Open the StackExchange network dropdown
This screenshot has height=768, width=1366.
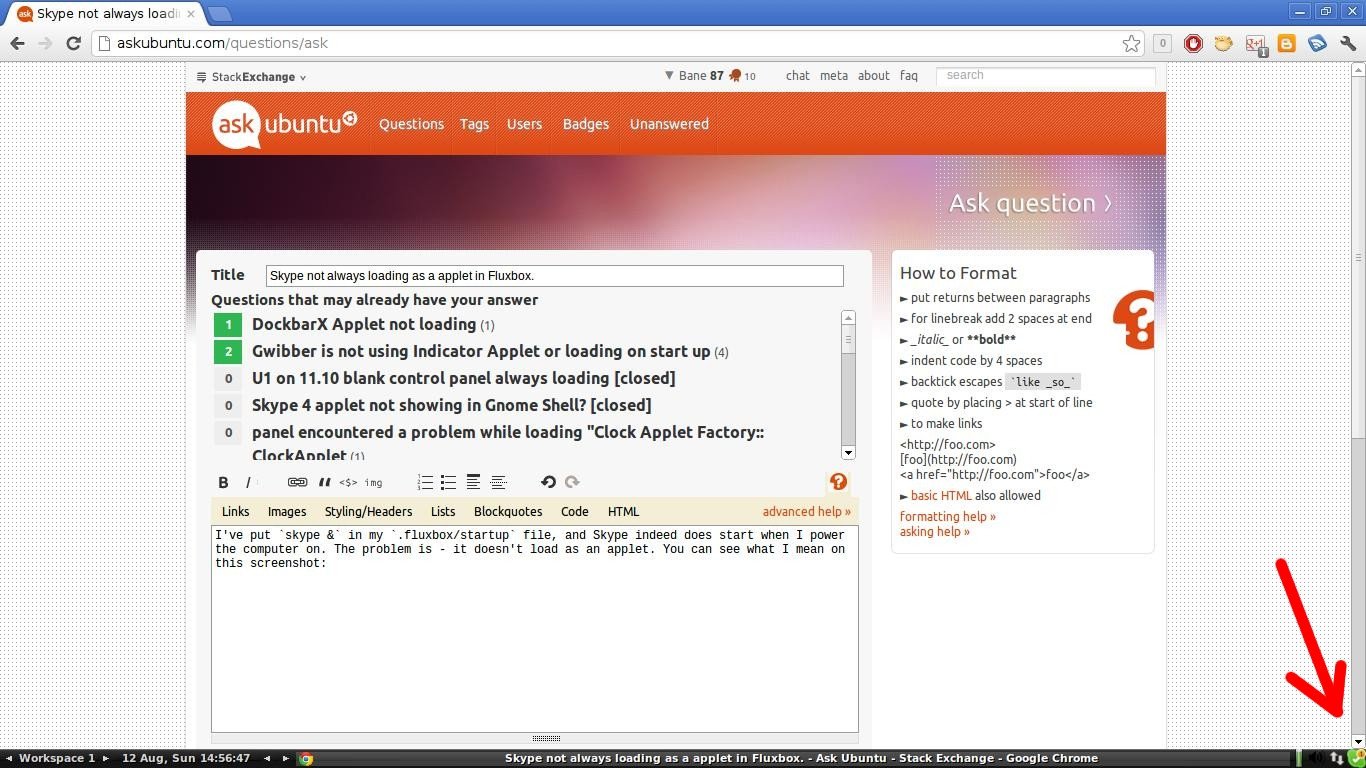tap(252, 77)
